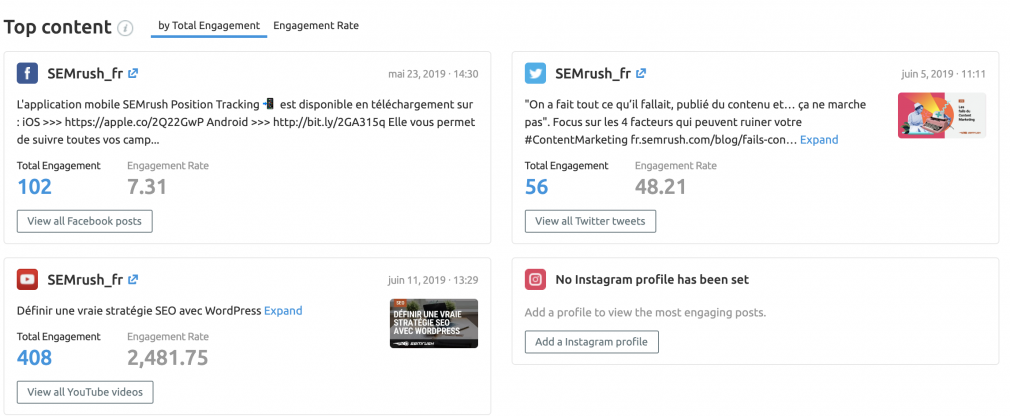Click tweet text about #ContentMarketing
Screen dimensions: 1010x416
coord(696,122)
